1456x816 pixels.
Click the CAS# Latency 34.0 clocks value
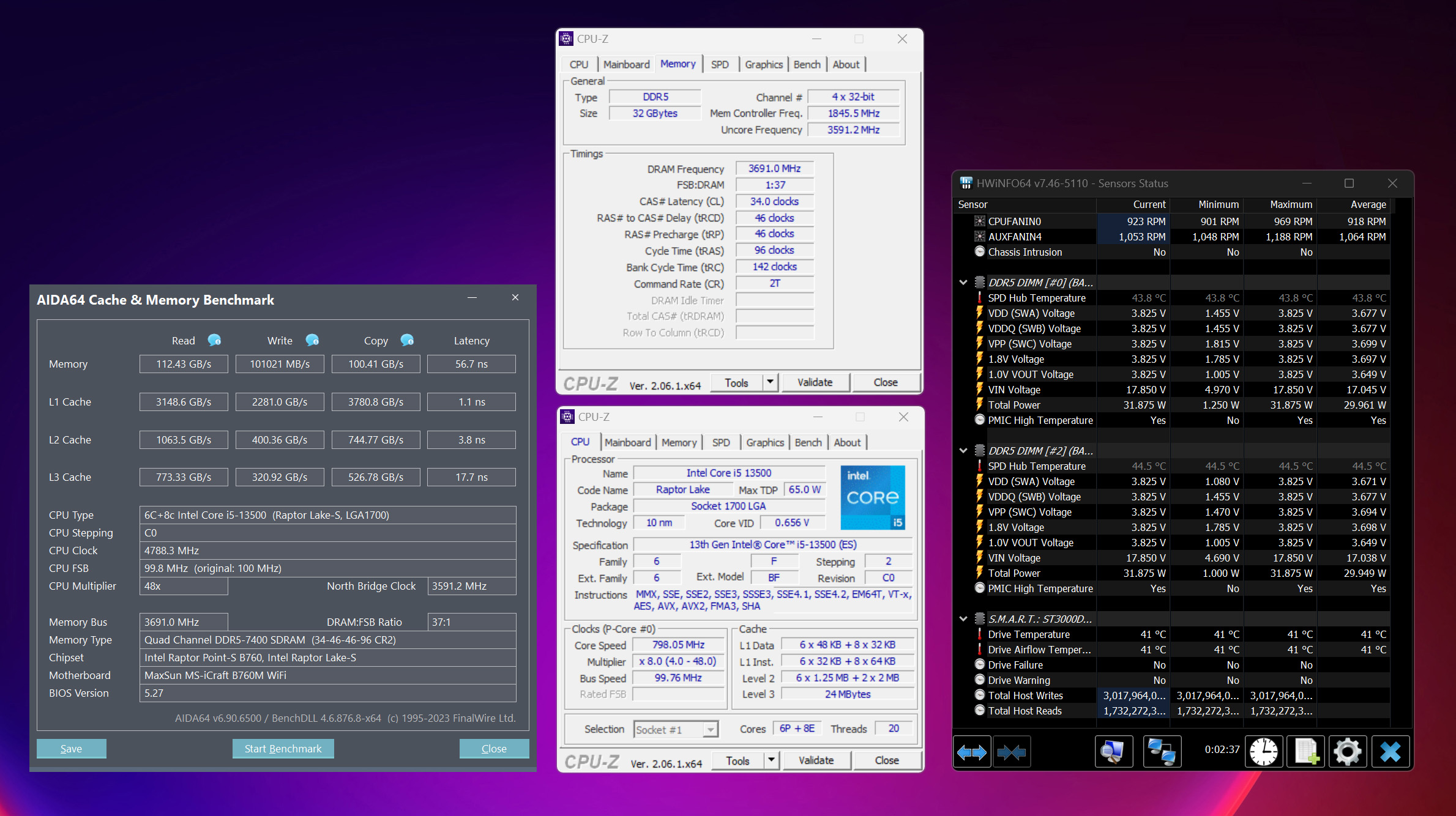click(774, 201)
